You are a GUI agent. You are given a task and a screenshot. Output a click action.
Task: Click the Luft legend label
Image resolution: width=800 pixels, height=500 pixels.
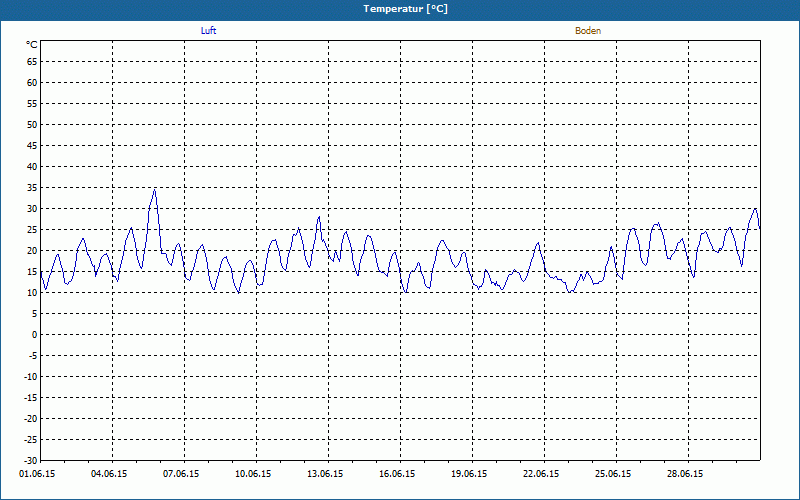[208, 31]
